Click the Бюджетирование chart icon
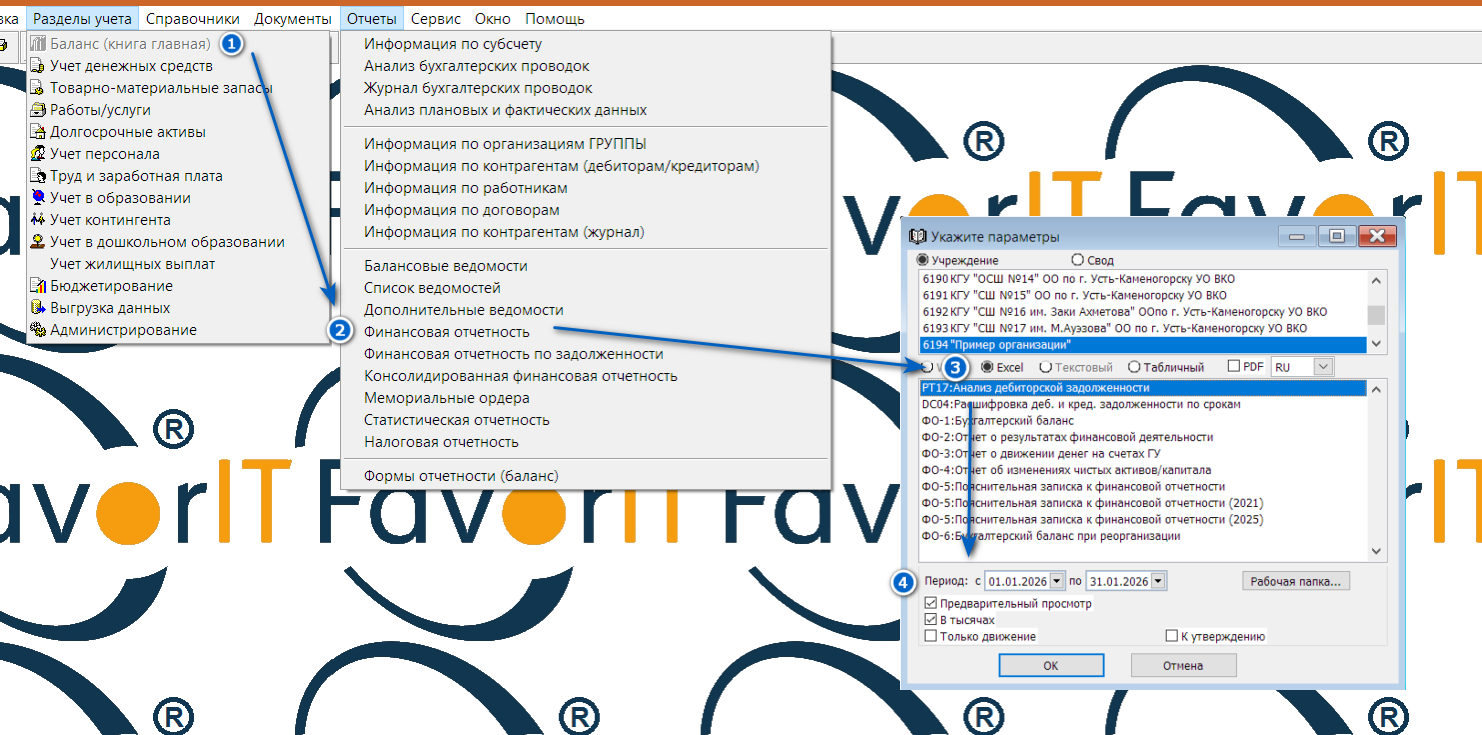This screenshot has width=1482, height=735. [x=38, y=286]
